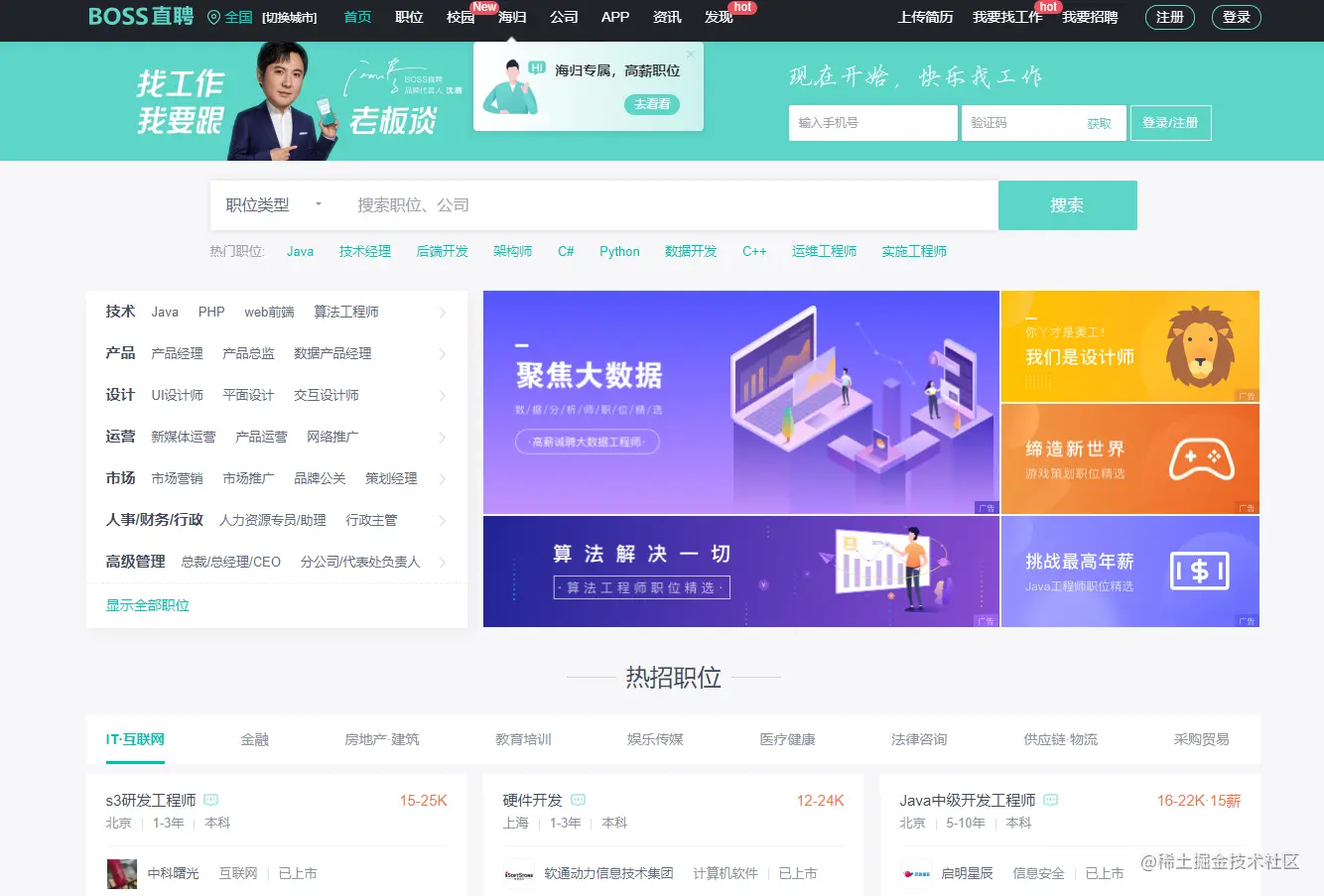Image resolution: width=1324 pixels, height=896 pixels.
Task: Go to 首页 in top navigation
Action: pyautogui.click(x=357, y=17)
